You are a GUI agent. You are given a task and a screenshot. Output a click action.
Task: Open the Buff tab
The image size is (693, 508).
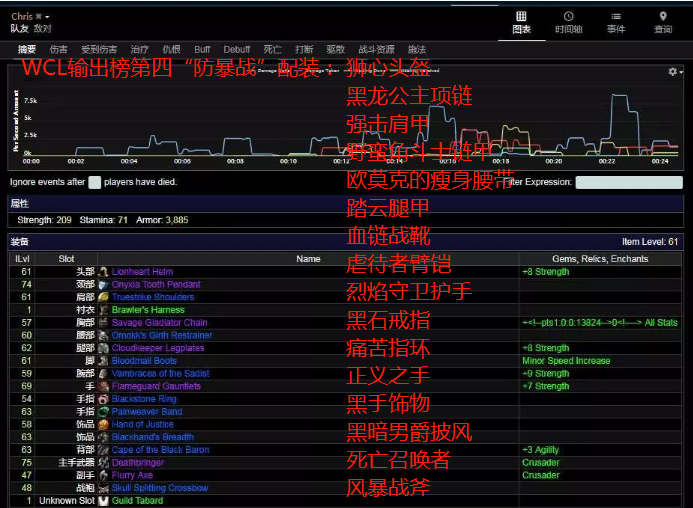pos(202,50)
